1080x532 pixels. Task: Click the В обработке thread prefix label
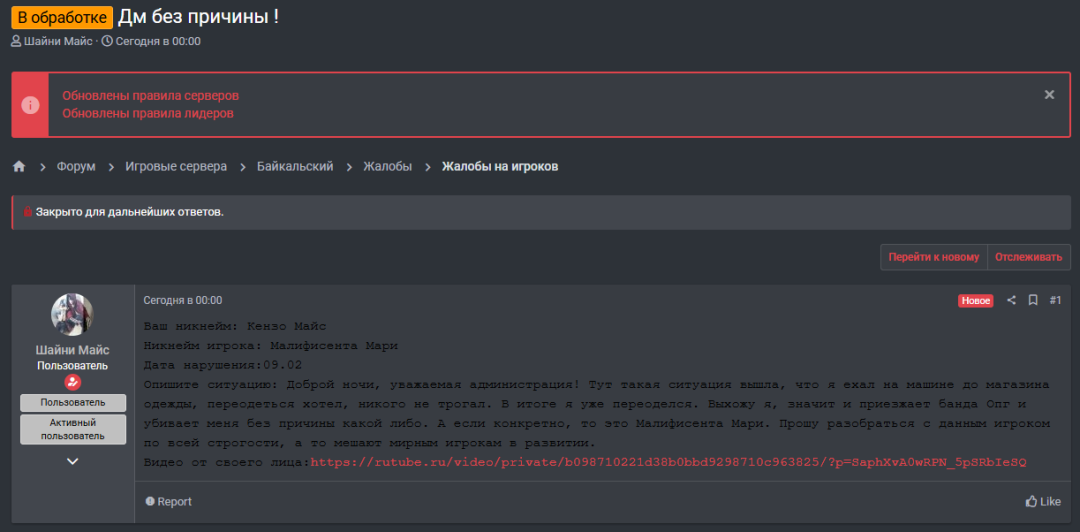[62, 17]
